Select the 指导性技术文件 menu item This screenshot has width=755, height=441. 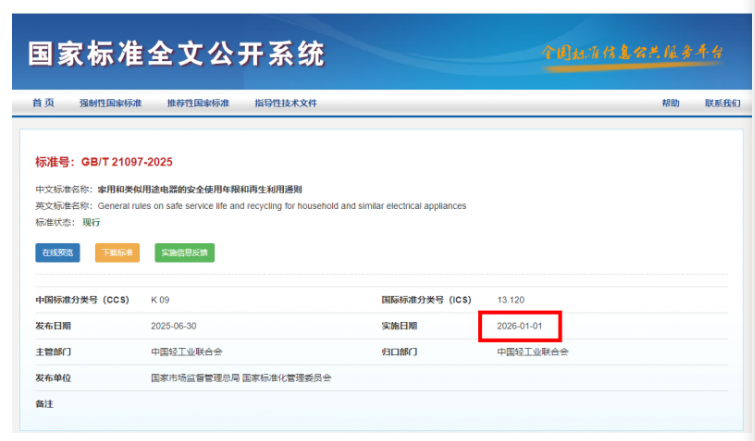click(x=285, y=103)
